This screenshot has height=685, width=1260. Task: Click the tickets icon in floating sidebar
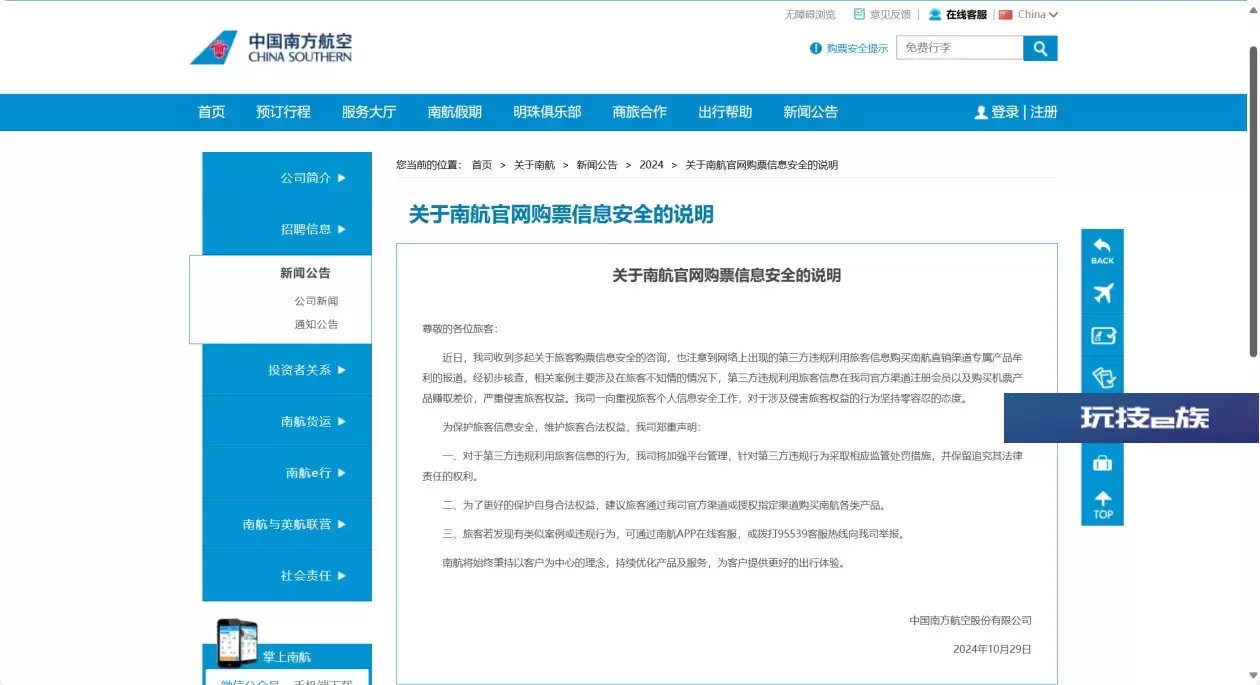point(1102,377)
